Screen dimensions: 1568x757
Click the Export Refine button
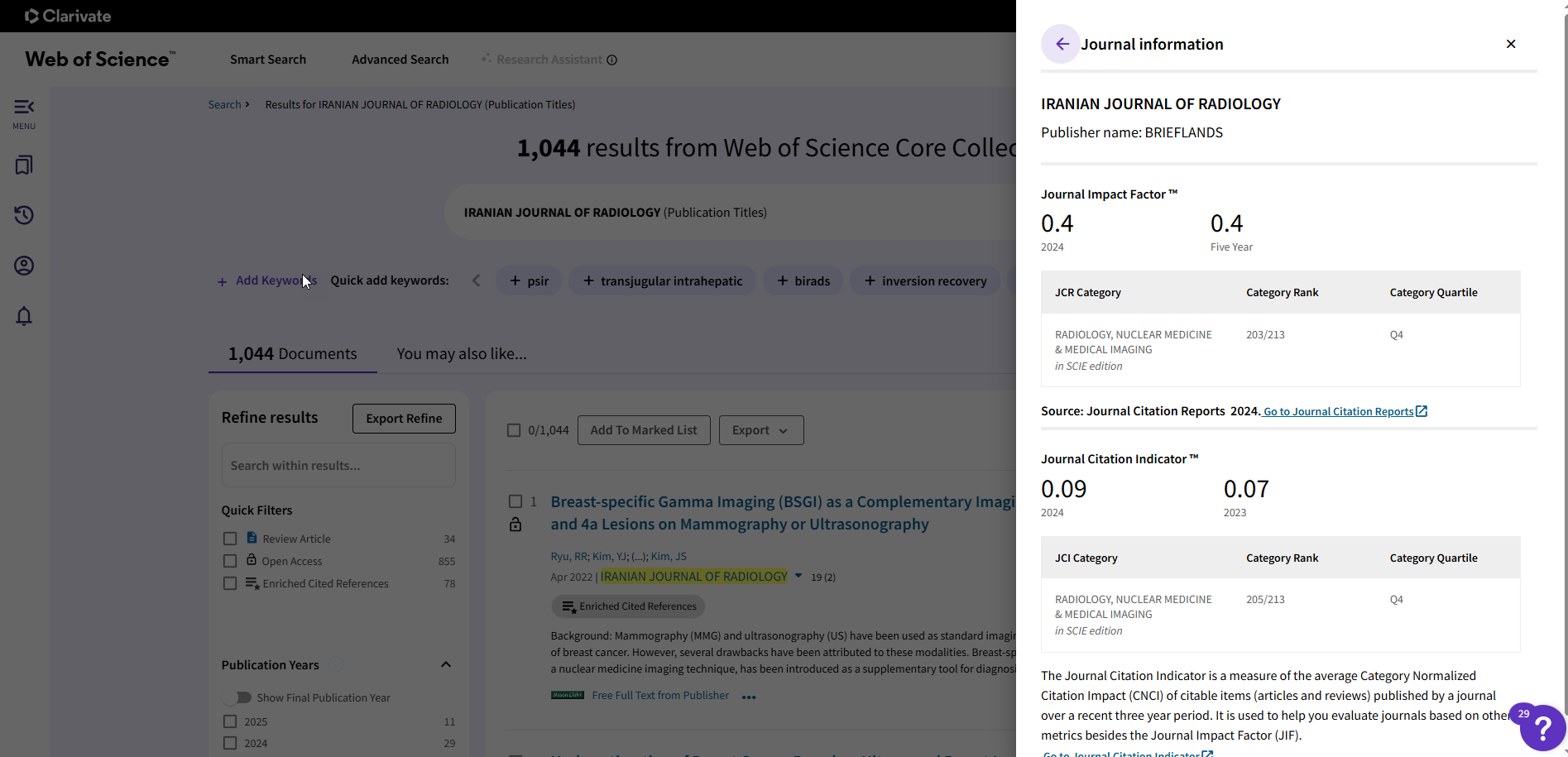[404, 419]
